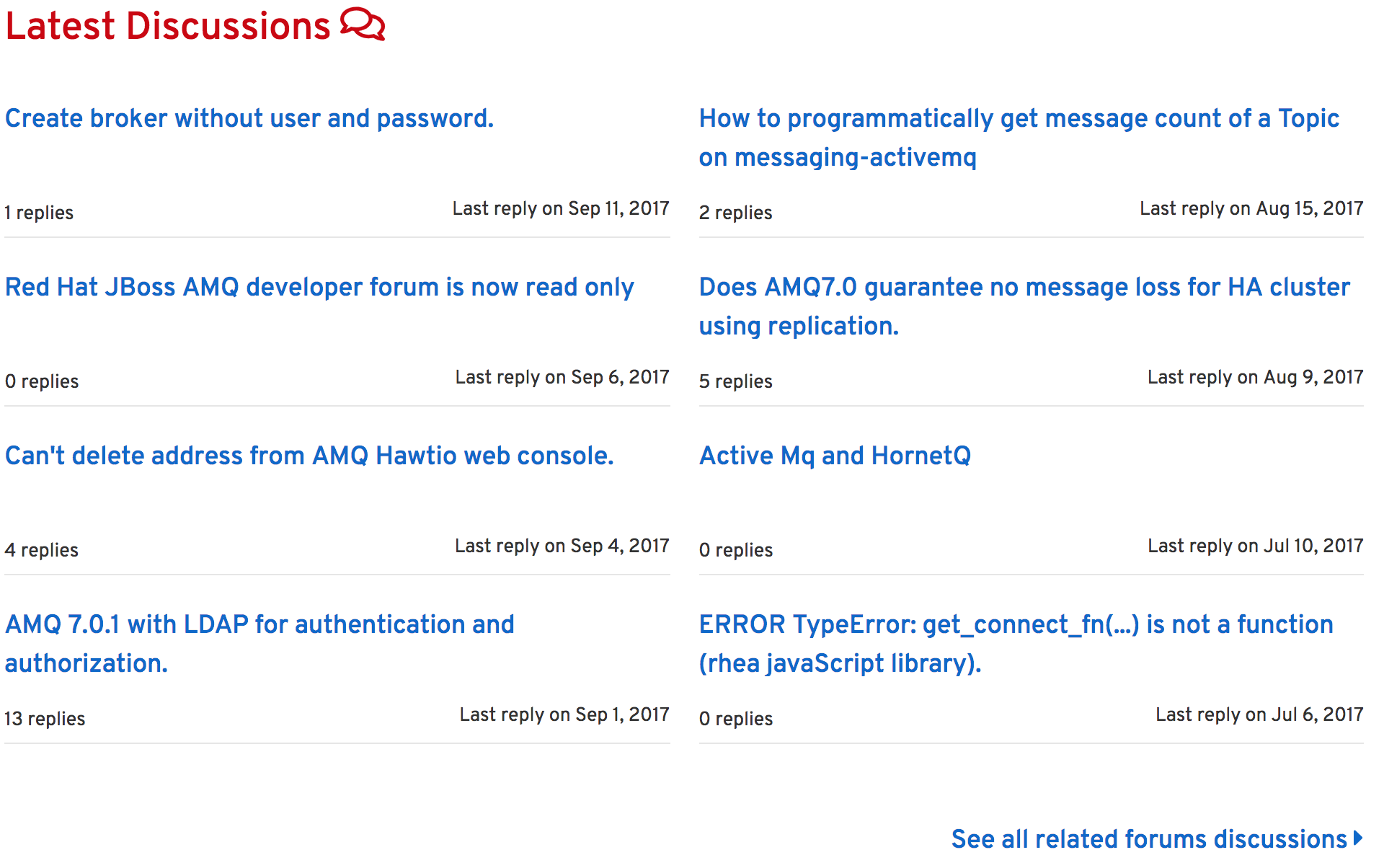Open 'ERROR TypeError: get_connect_fn' discussion

1016,624
